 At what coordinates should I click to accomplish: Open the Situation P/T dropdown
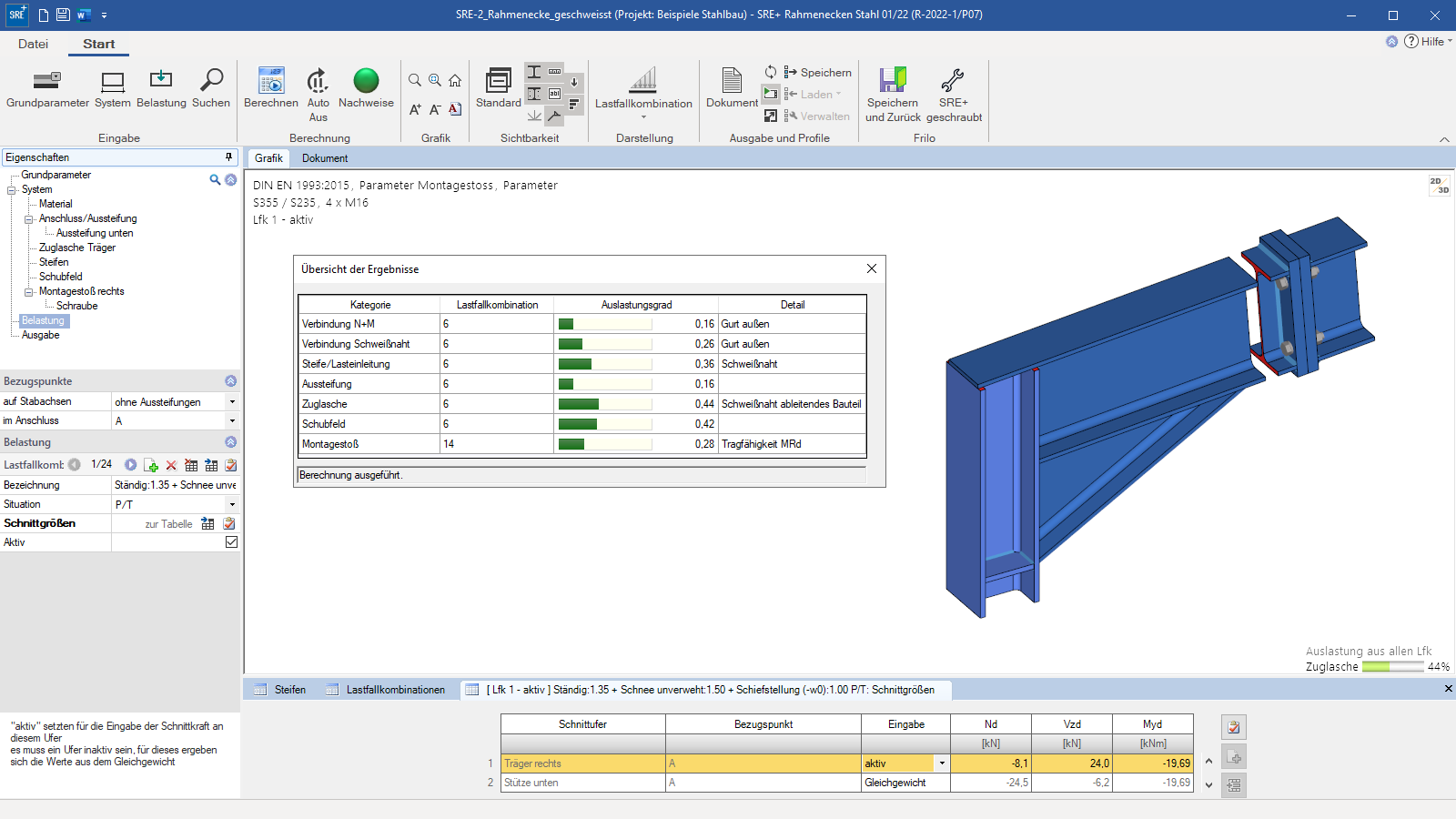click(232, 504)
